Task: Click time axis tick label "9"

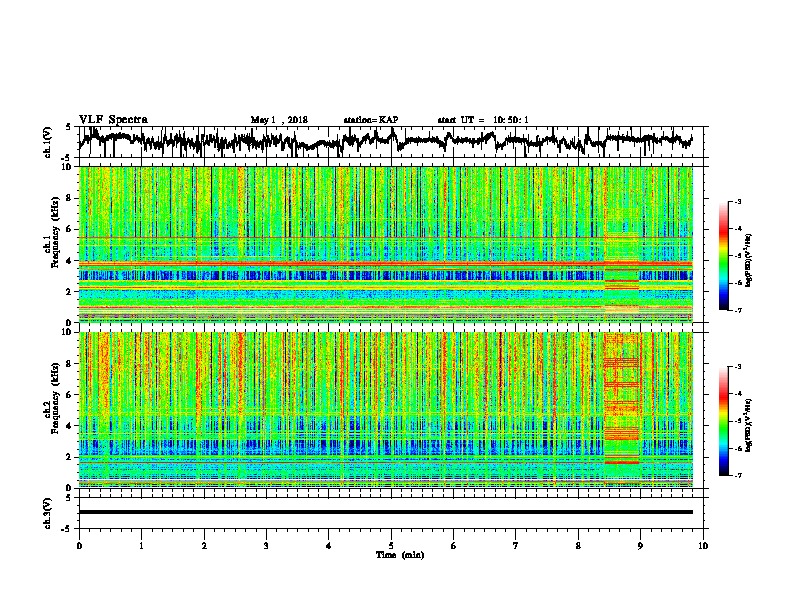Action: [x=640, y=546]
